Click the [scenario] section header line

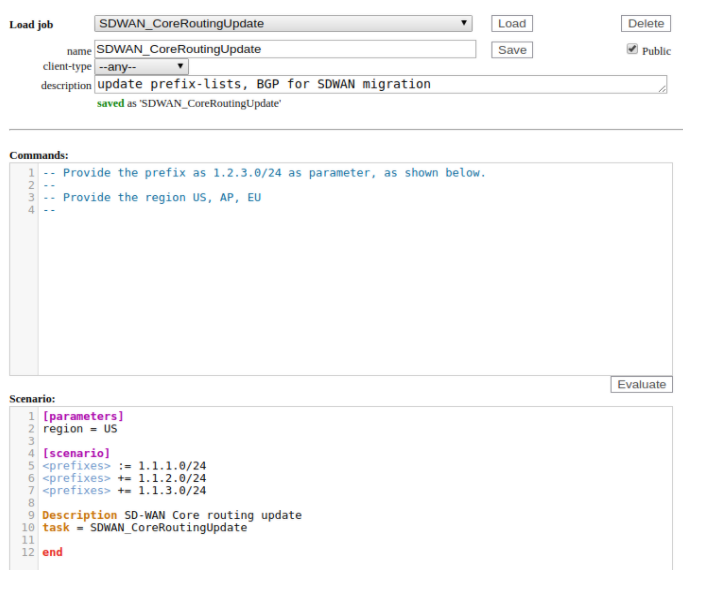coord(76,454)
